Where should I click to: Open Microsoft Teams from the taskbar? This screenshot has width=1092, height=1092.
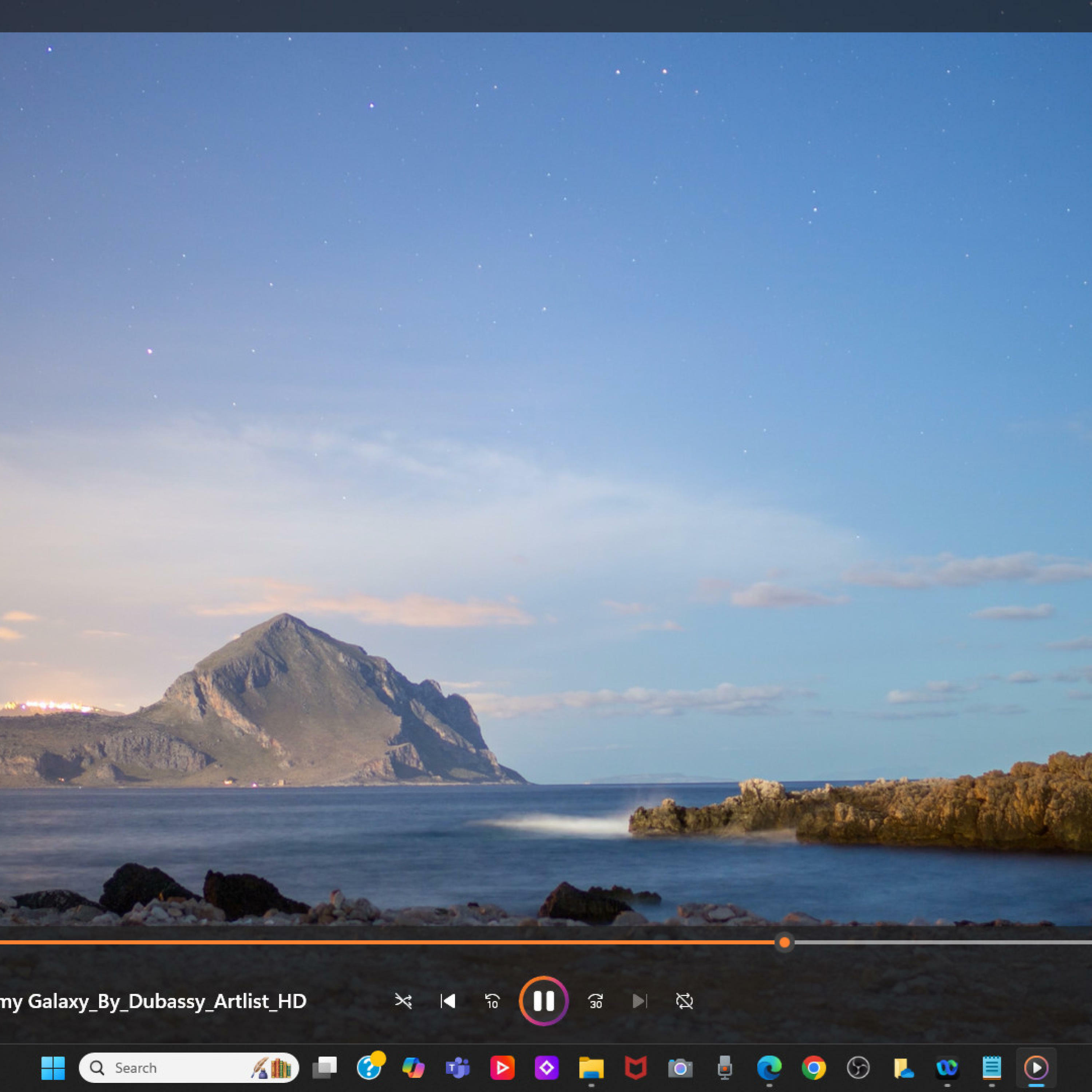click(458, 1068)
